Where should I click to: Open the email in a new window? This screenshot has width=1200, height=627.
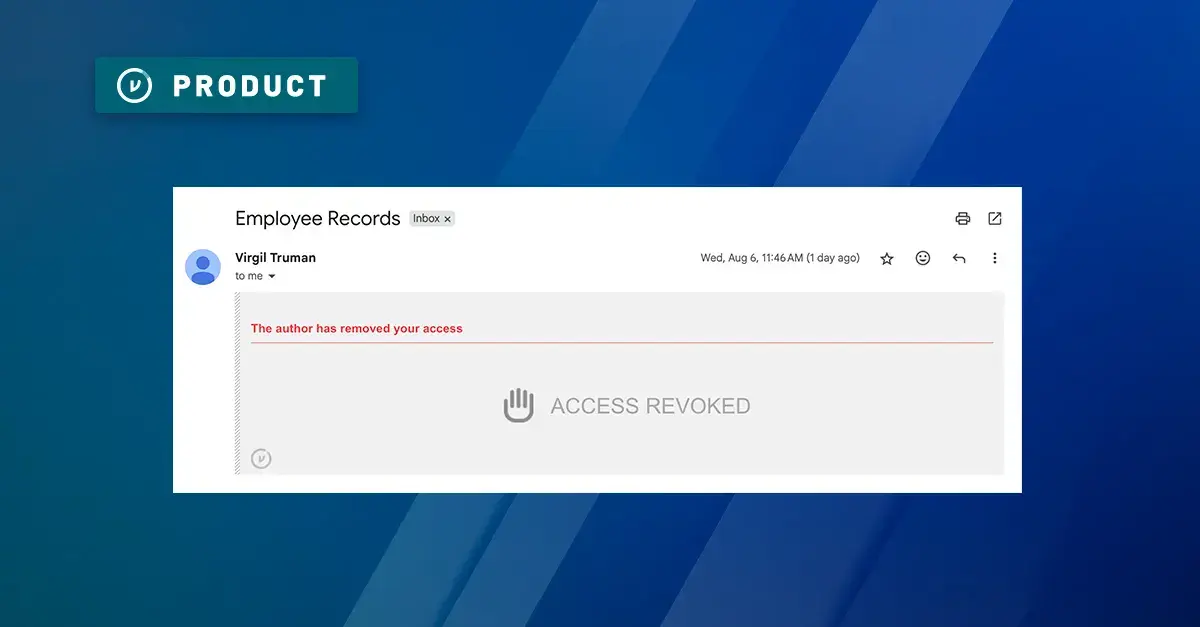pos(995,219)
